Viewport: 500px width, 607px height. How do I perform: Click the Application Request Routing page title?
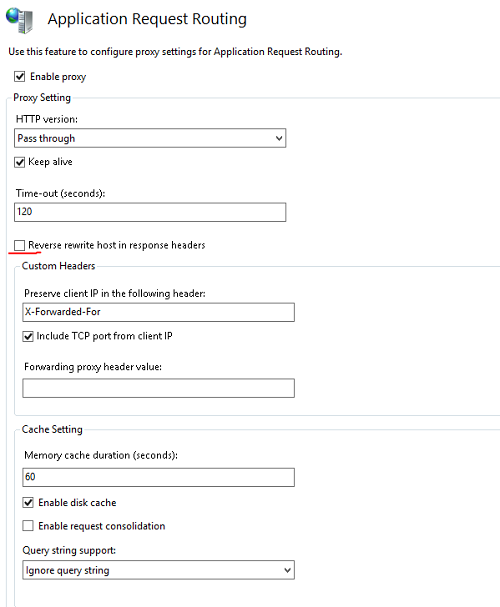pyautogui.click(x=147, y=19)
